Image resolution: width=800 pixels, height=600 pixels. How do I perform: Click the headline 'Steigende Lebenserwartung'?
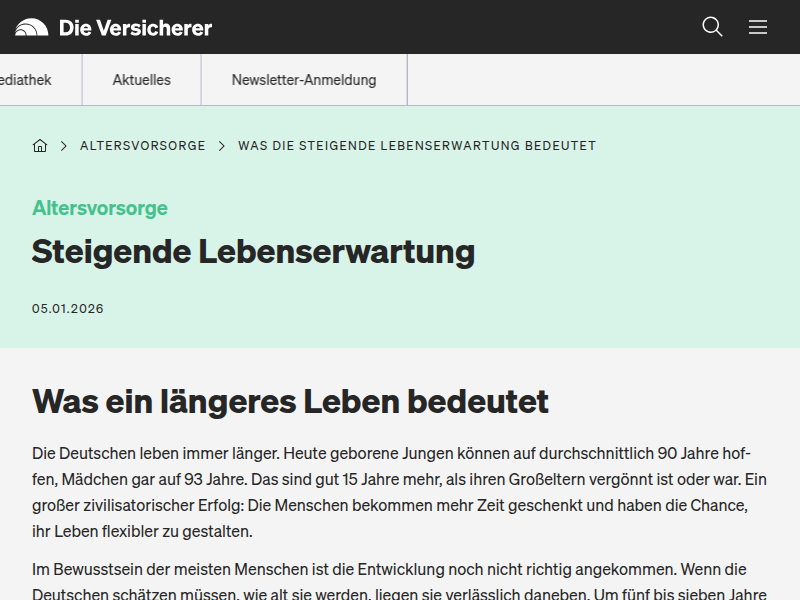click(253, 253)
